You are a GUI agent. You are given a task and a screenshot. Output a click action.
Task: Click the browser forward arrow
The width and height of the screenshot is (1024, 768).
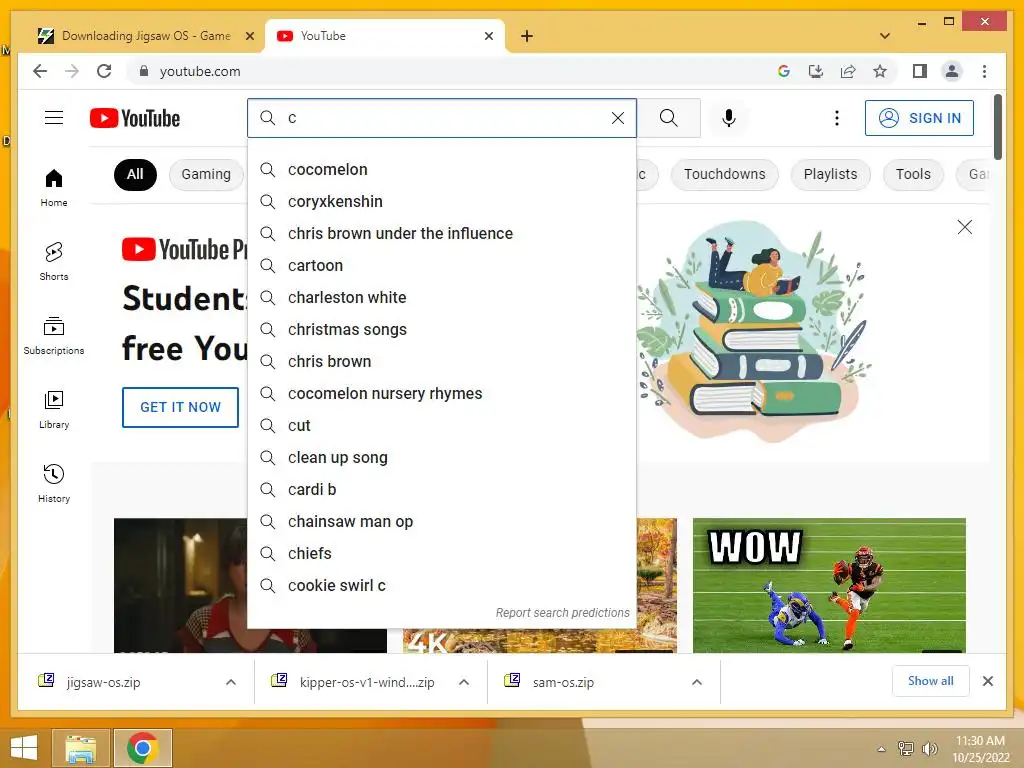[x=72, y=71]
